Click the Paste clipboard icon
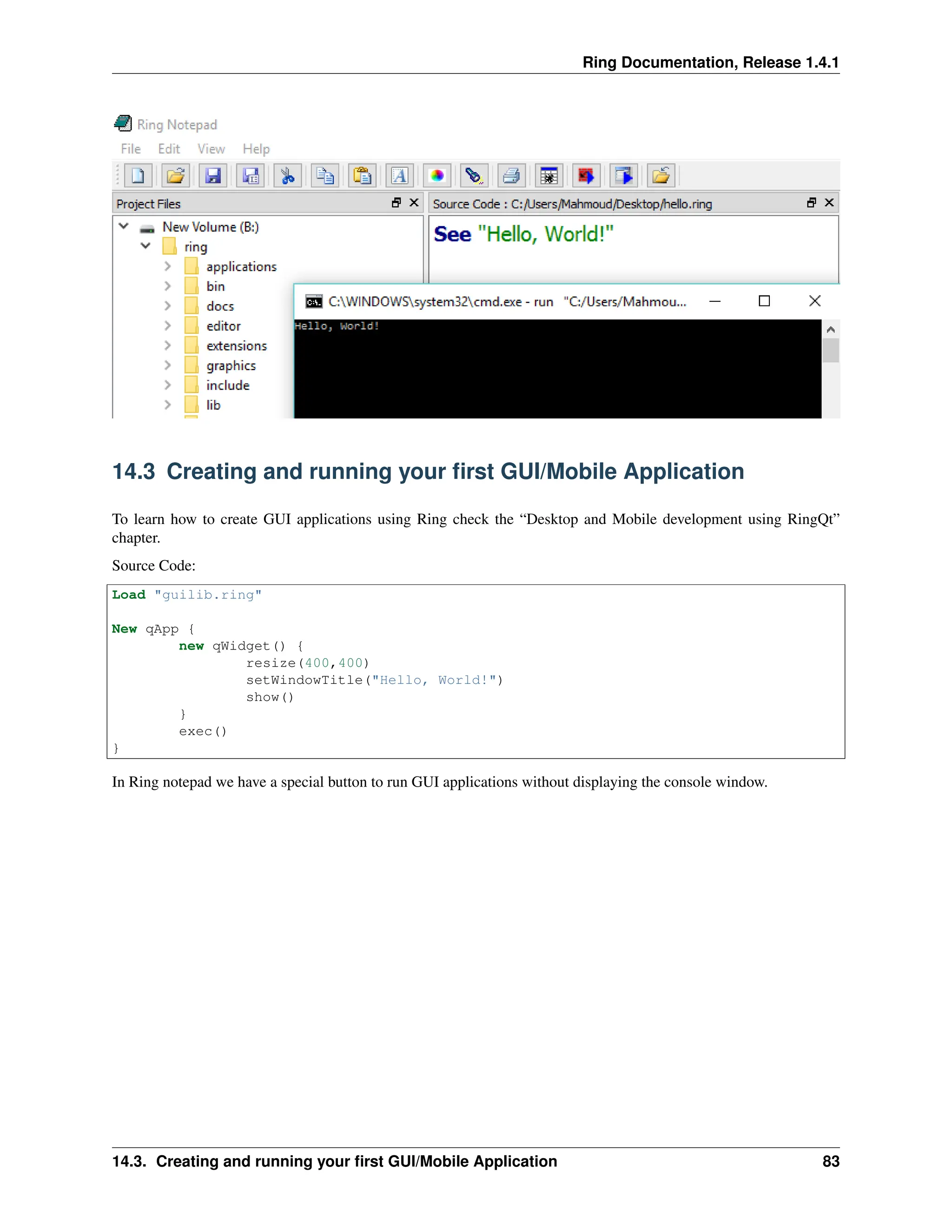 point(362,176)
